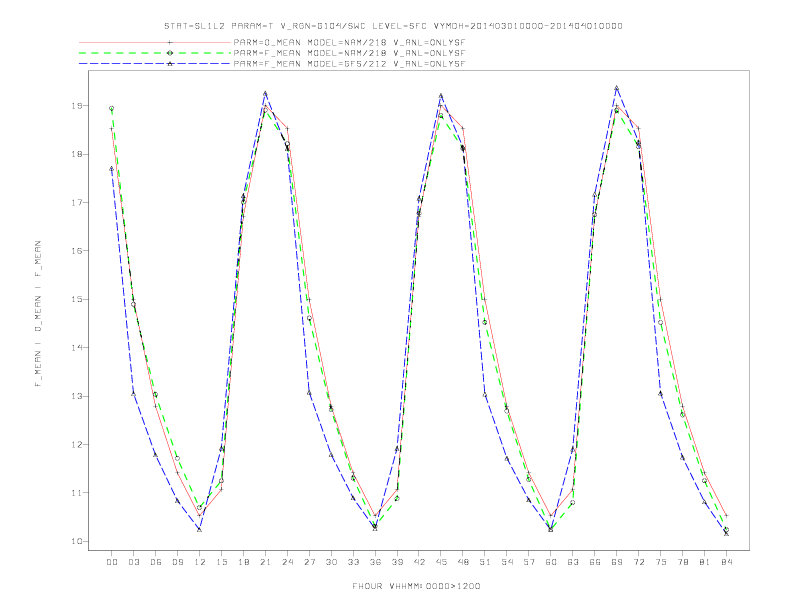Select the green F_MEAN NAM/218 legend label
The height and width of the screenshot is (612, 792).
(x=349, y=53)
